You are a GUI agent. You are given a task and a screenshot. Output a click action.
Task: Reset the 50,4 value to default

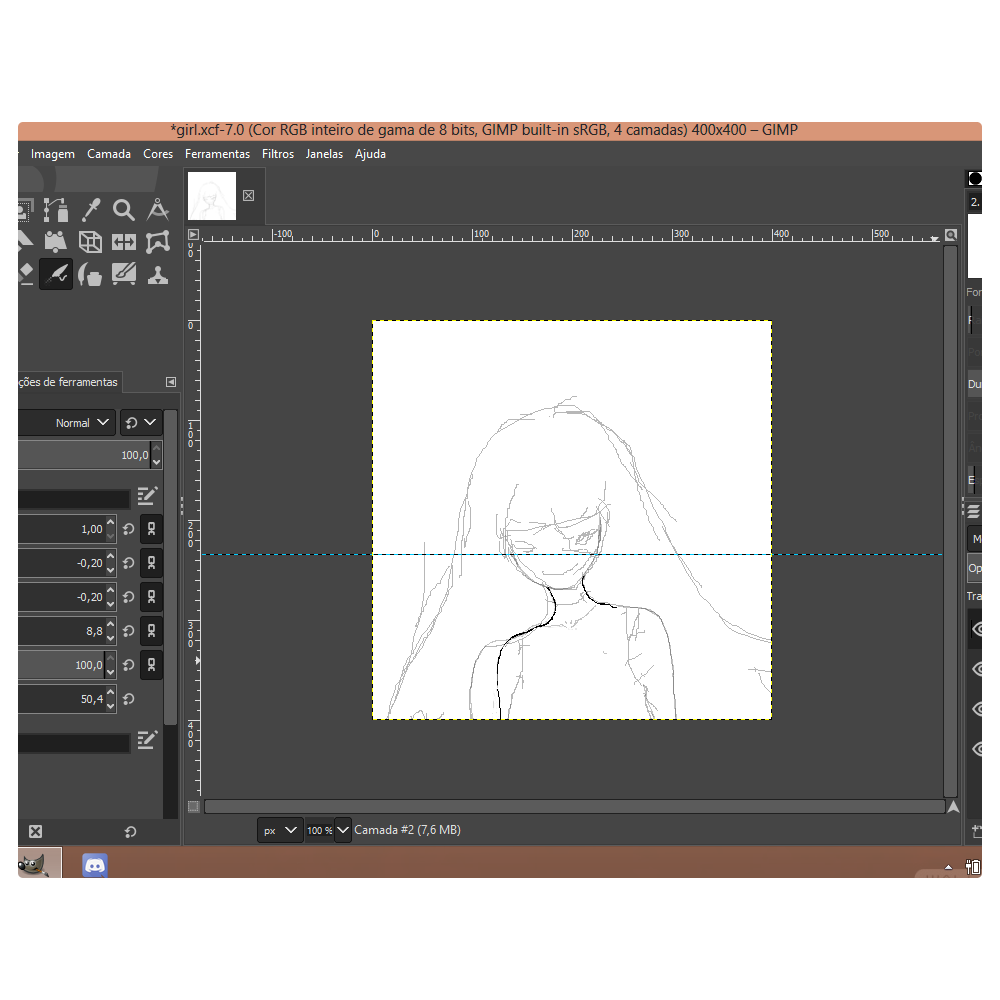pyautogui.click(x=129, y=699)
